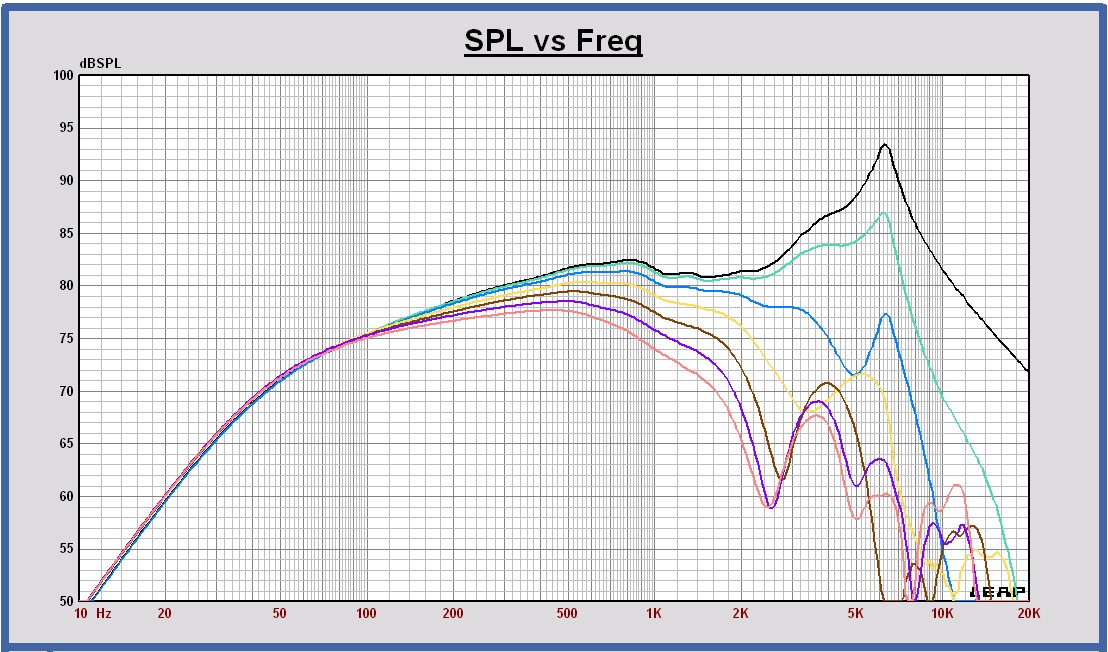Screen dimensions: 1108x652
Task: Select the 5K frequency axis label
Action: point(855,614)
